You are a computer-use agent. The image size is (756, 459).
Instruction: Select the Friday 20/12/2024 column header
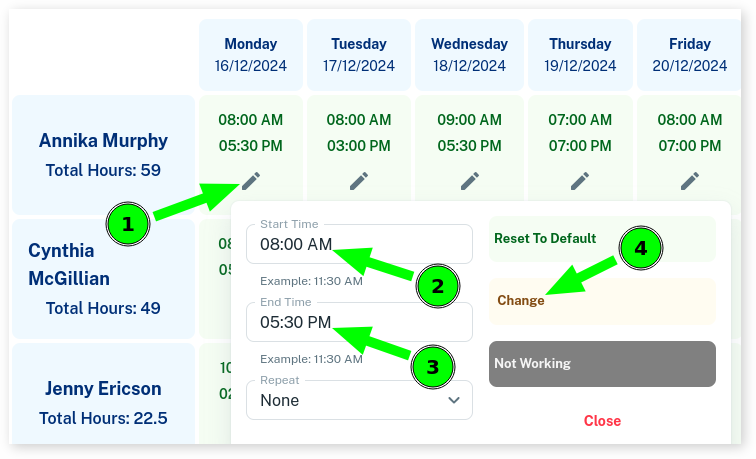690,55
